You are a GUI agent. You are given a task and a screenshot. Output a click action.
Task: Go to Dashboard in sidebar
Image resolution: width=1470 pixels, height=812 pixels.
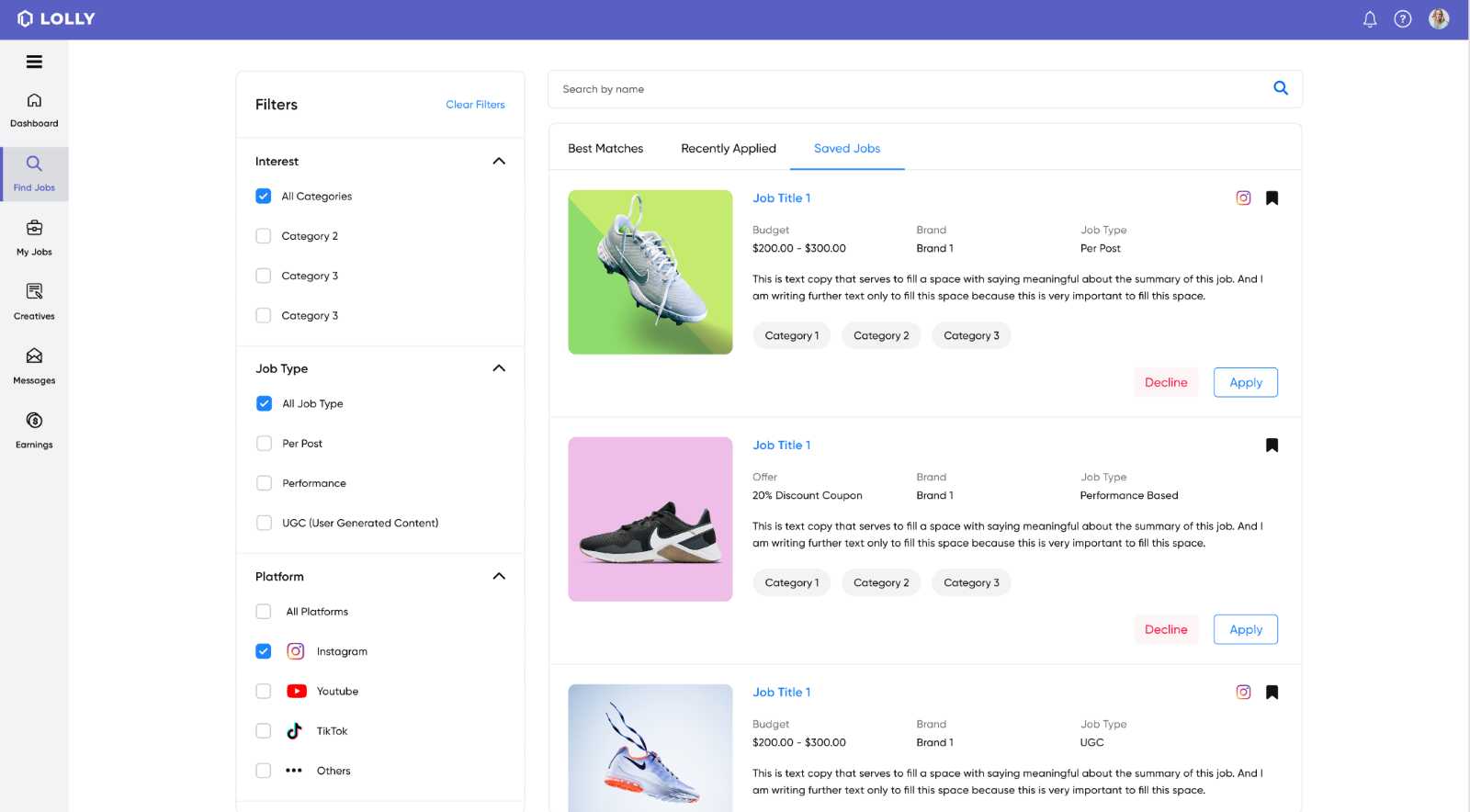(34, 110)
